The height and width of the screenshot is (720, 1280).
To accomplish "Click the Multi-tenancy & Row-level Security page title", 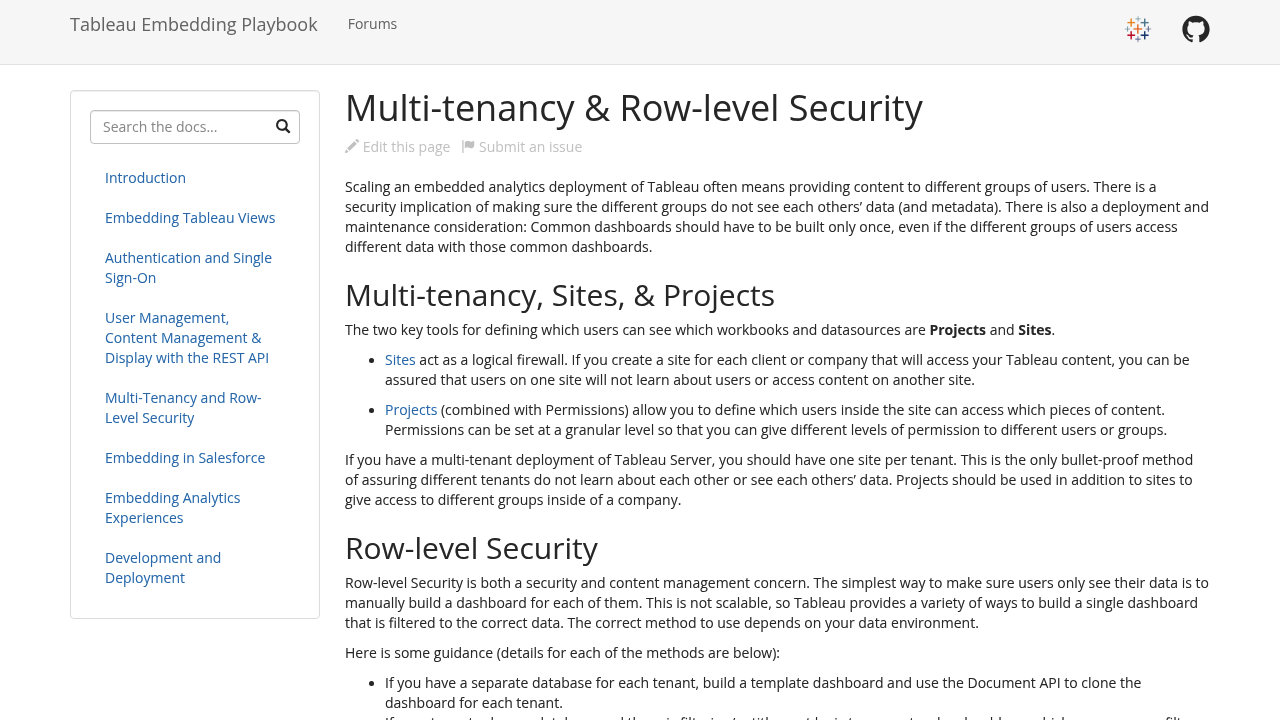I will pos(634,108).
